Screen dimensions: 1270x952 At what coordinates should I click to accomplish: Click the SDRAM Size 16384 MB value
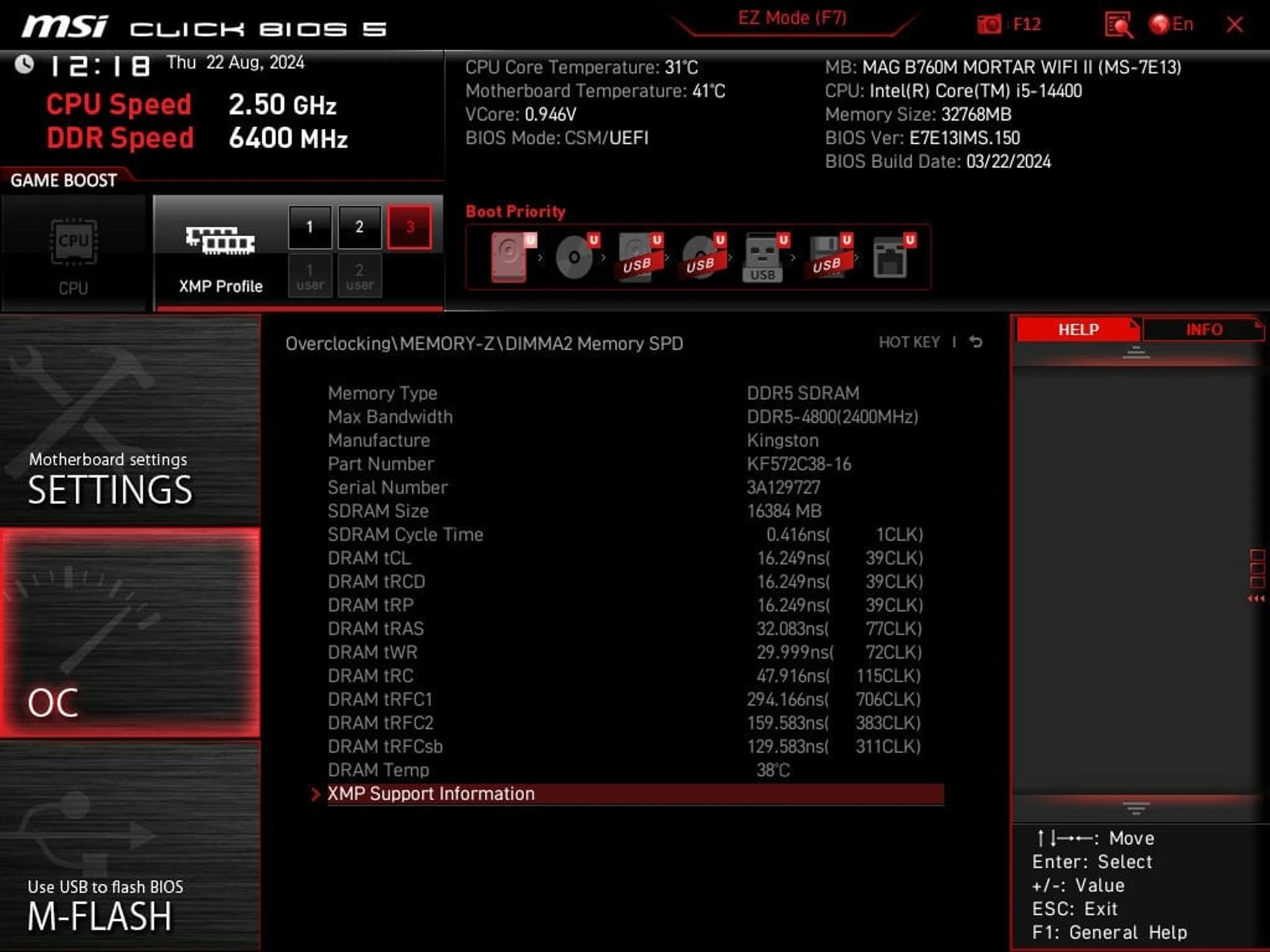784,511
